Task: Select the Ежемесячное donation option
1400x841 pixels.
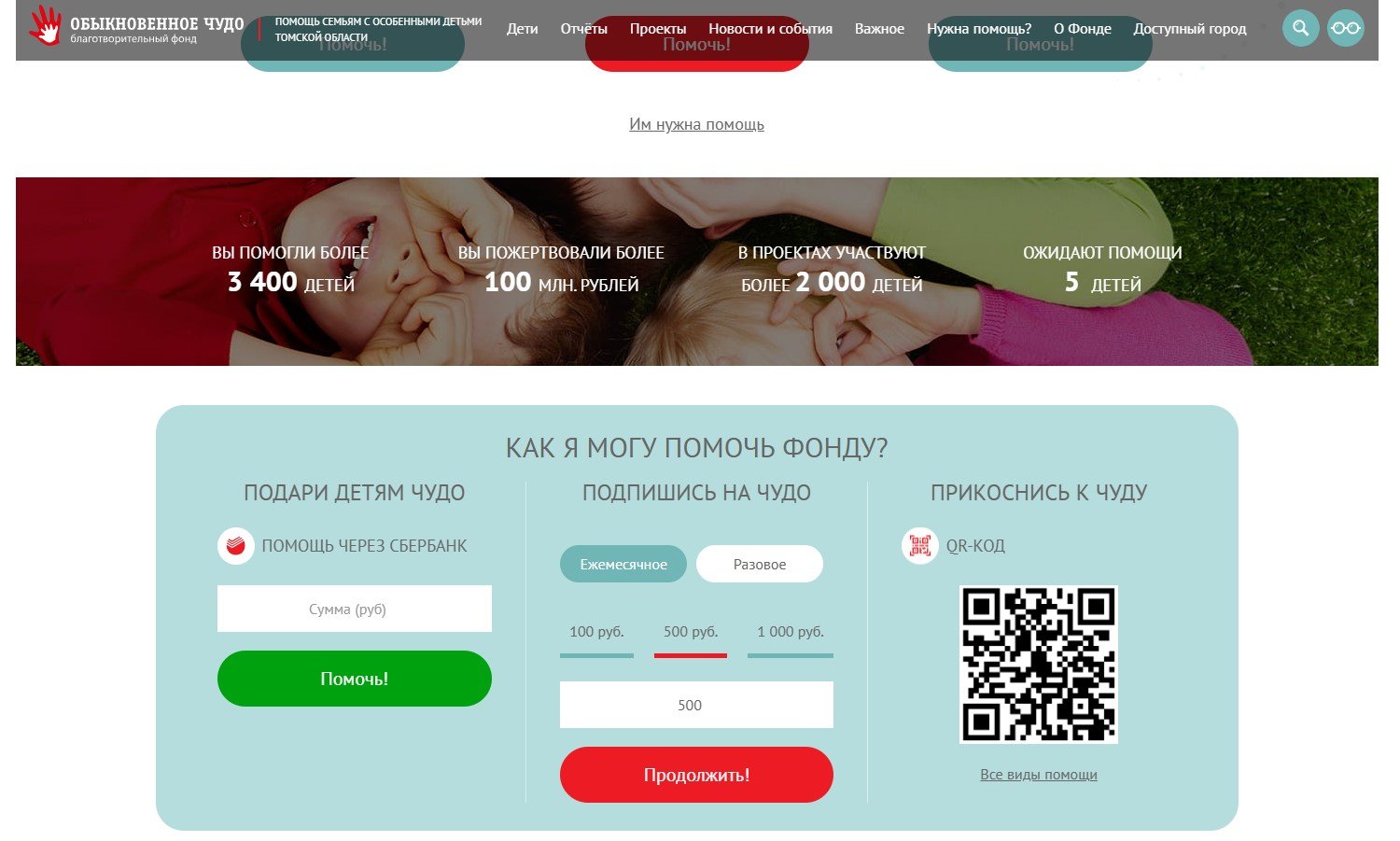Action: click(x=623, y=564)
